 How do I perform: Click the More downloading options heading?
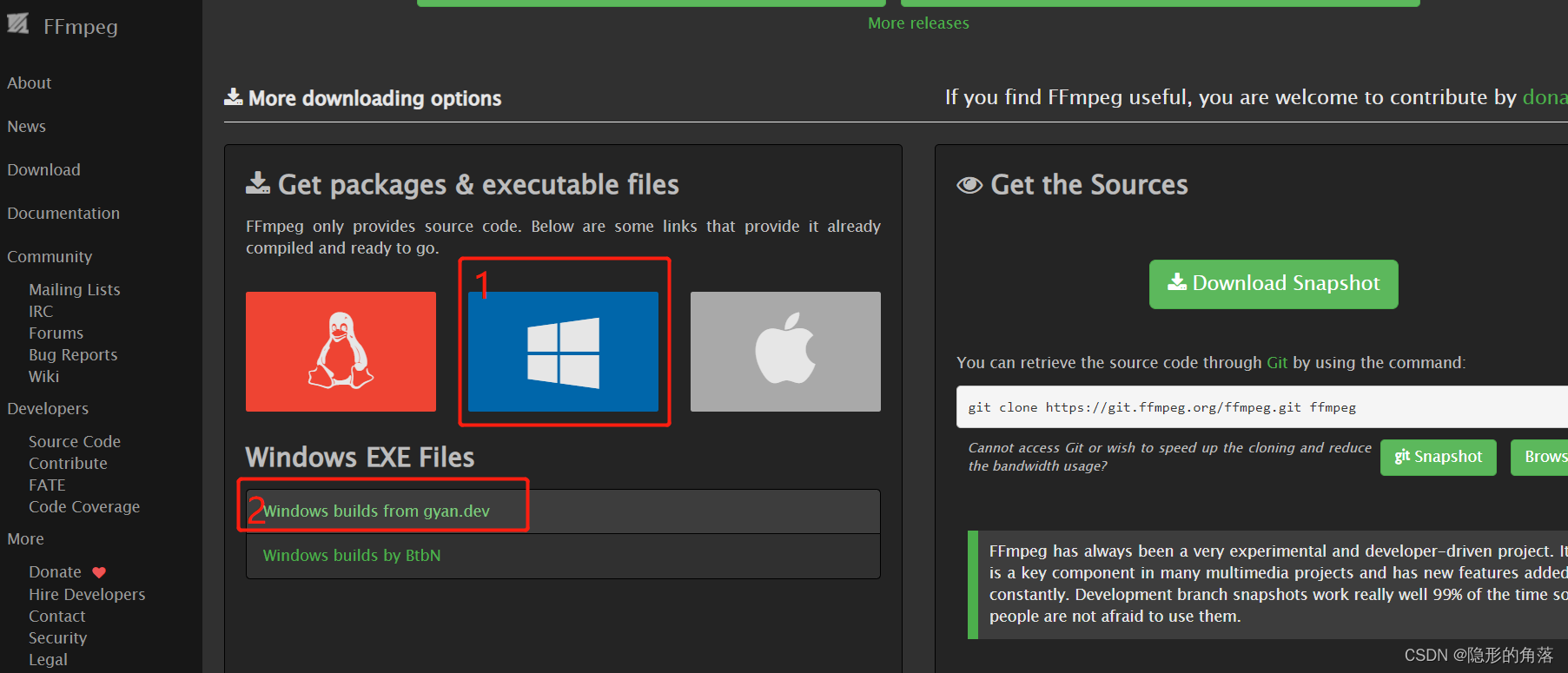click(x=363, y=98)
